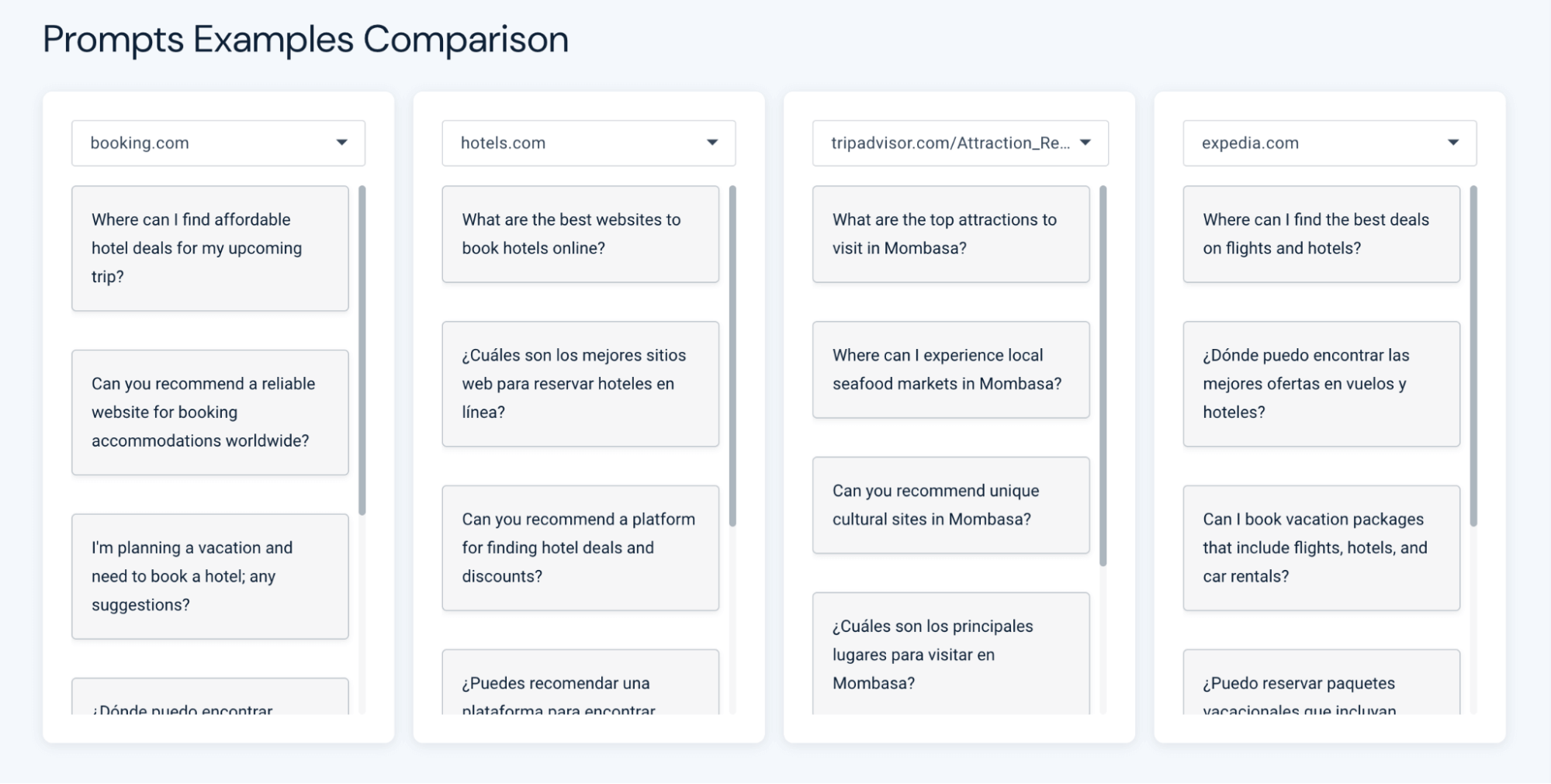Click the dropdown chevron beside hotels.com
The image size is (1551, 784).
[711, 143]
